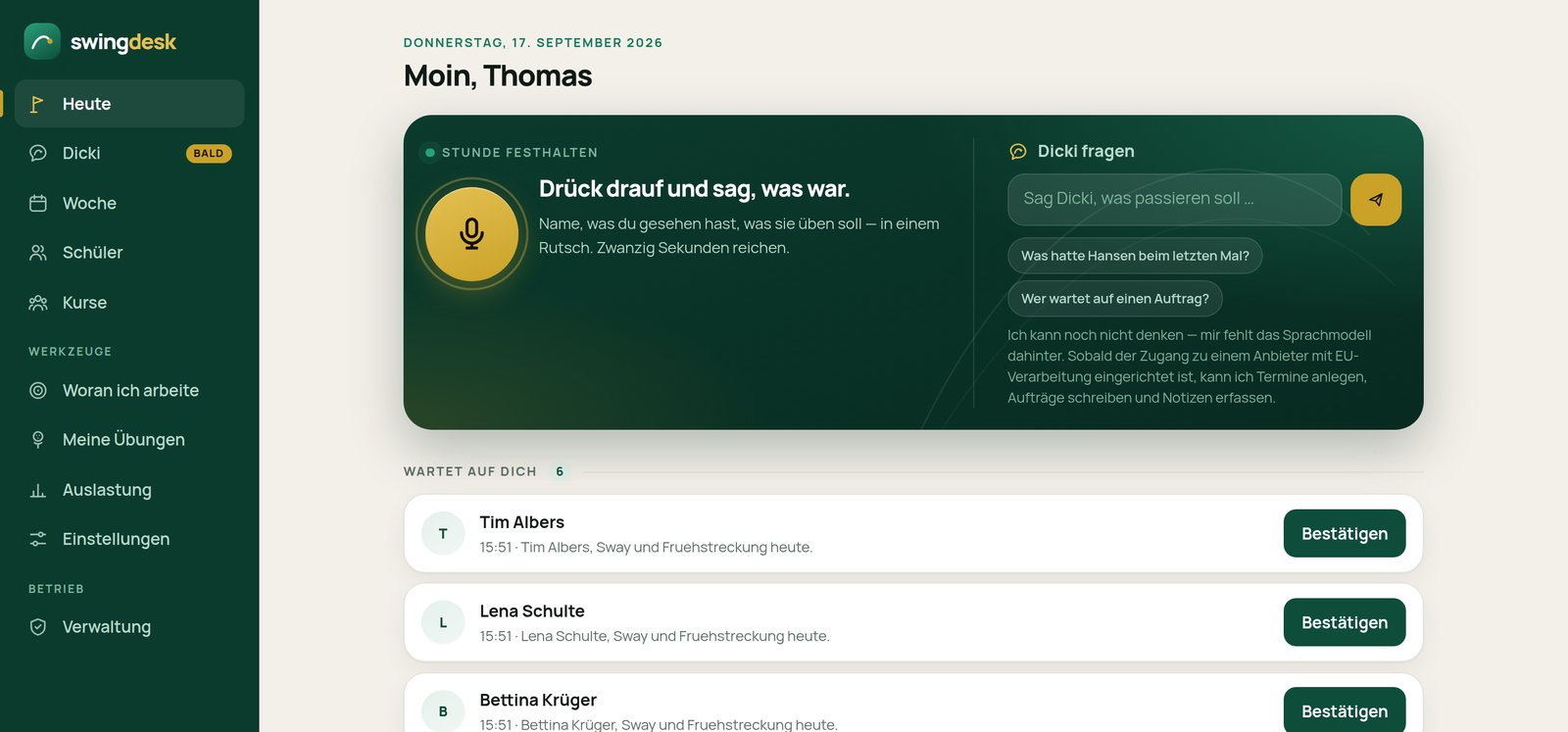This screenshot has width=1568, height=732.
Task: Click the 'Stunde festhalten' label
Action: click(519, 153)
